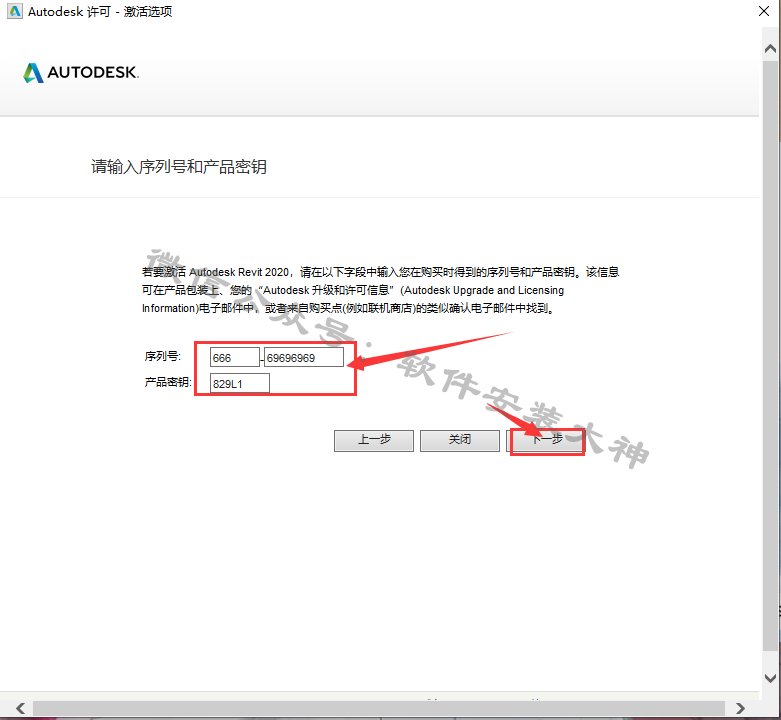Click the vertical scrollbar down arrow
Screen dimensions: 781x720
coord(770,678)
